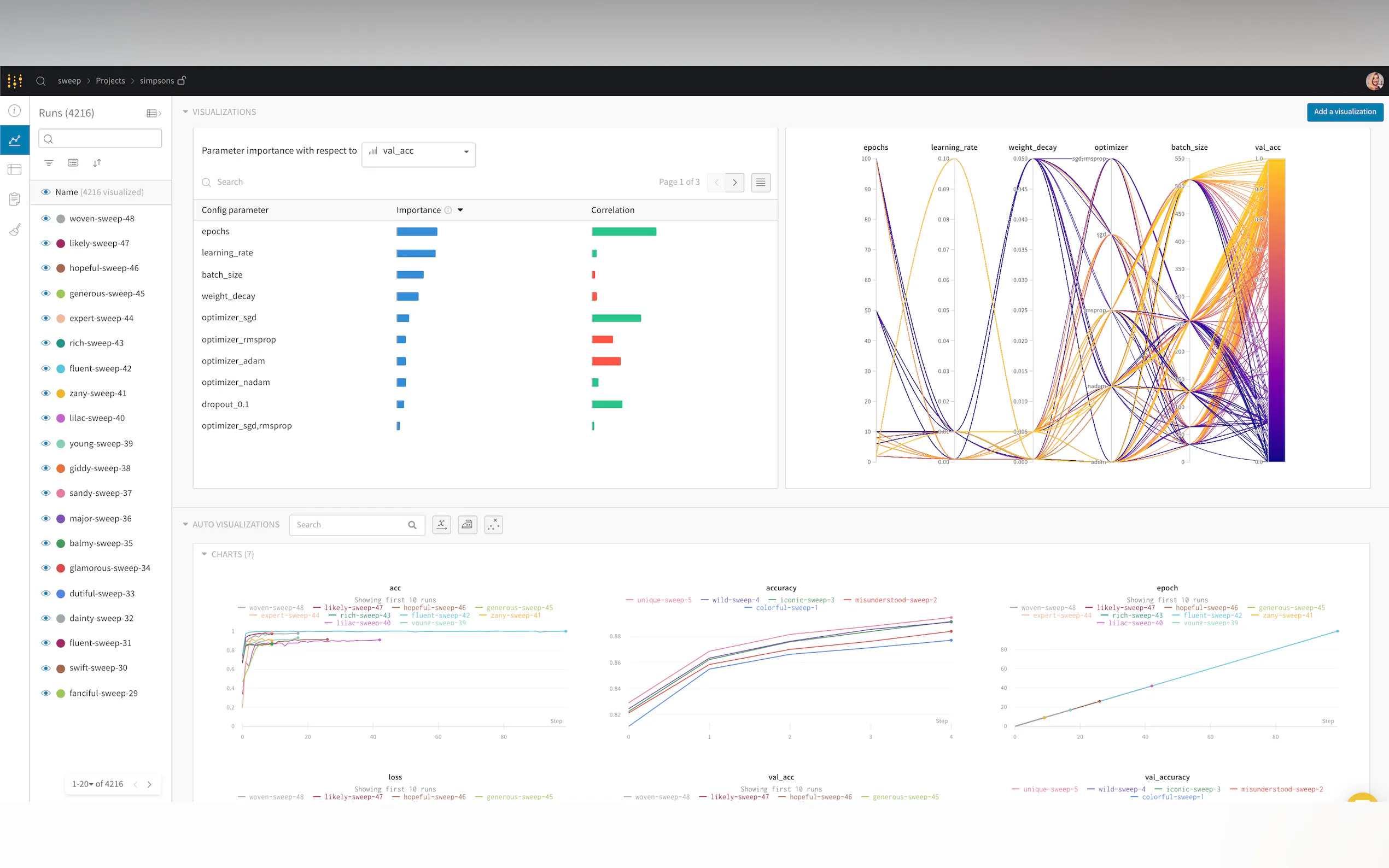Click the Add a visualization button
This screenshot has height=868, width=1389.
[x=1344, y=112]
